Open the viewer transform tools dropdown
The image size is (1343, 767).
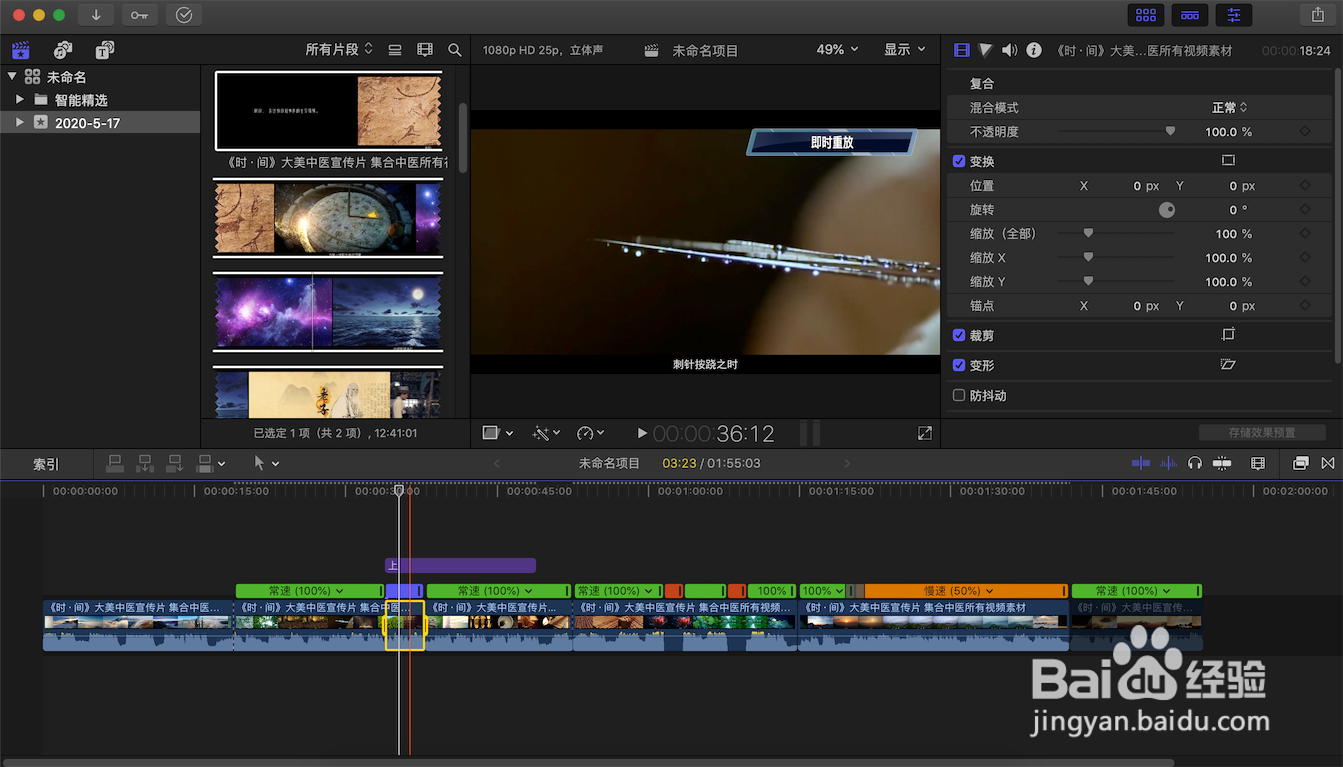[498, 433]
